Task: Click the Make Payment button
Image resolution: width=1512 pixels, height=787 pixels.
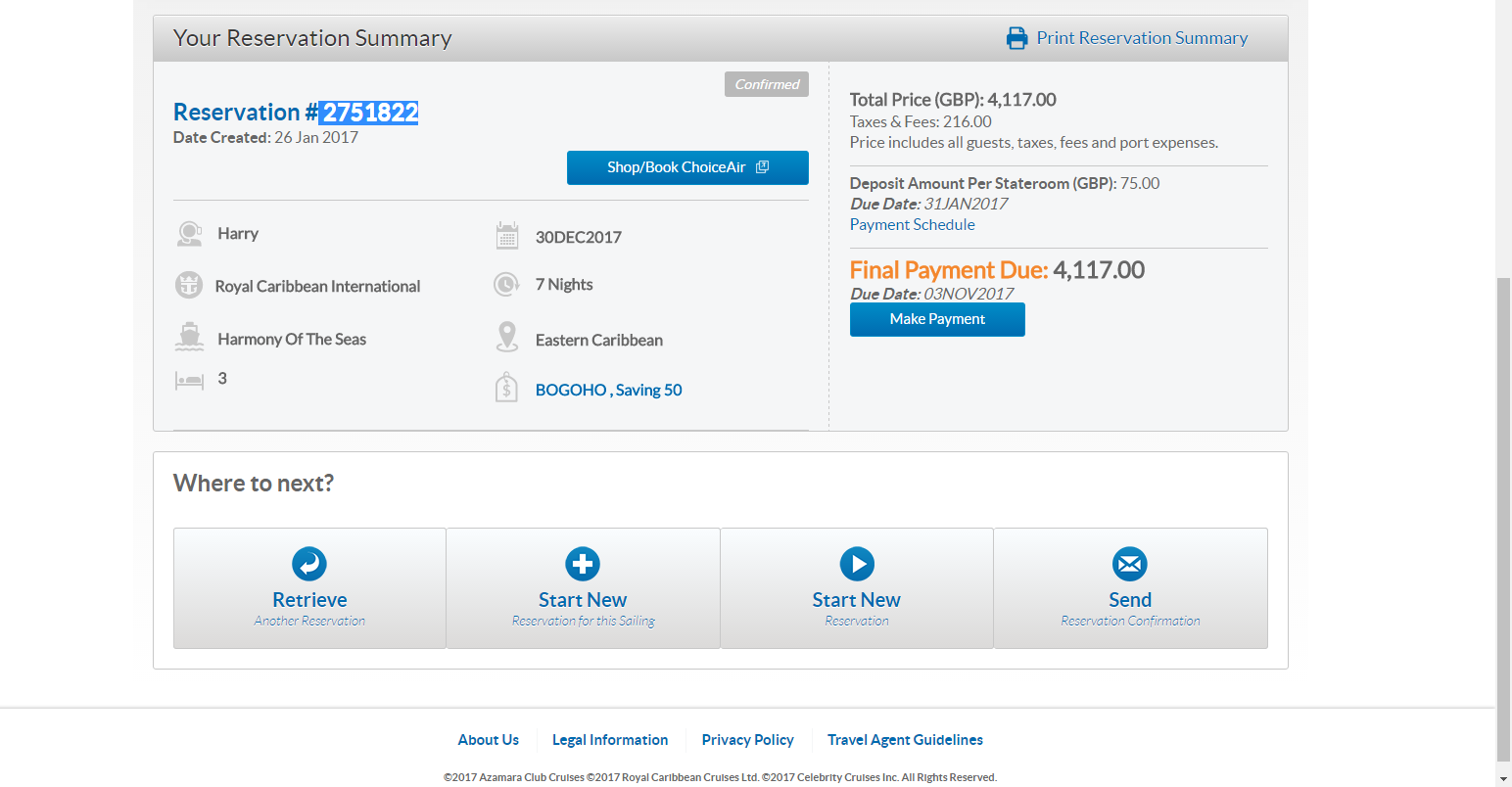Action: point(937,319)
